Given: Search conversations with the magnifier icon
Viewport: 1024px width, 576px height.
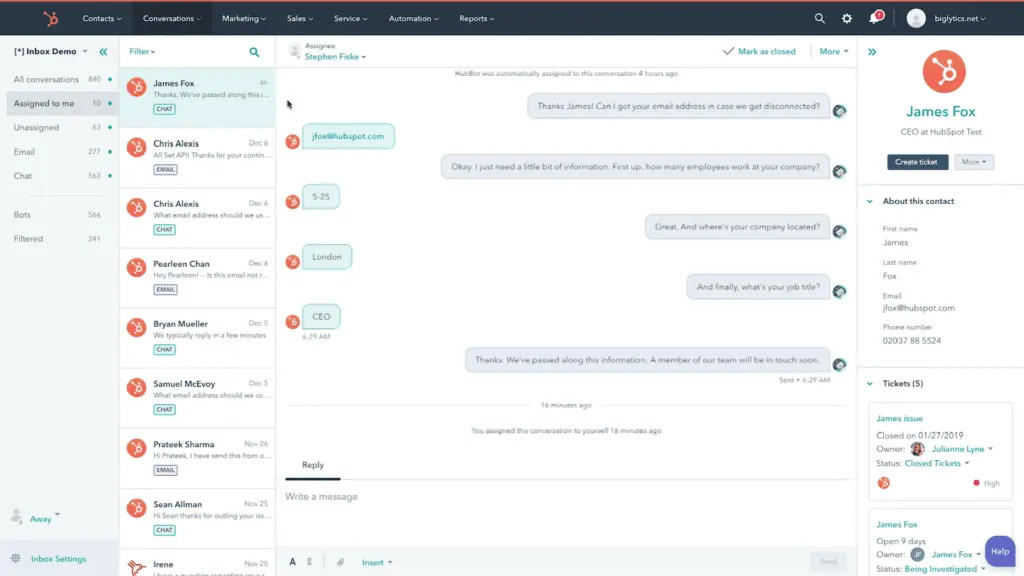Looking at the screenshot, I should 254,52.
